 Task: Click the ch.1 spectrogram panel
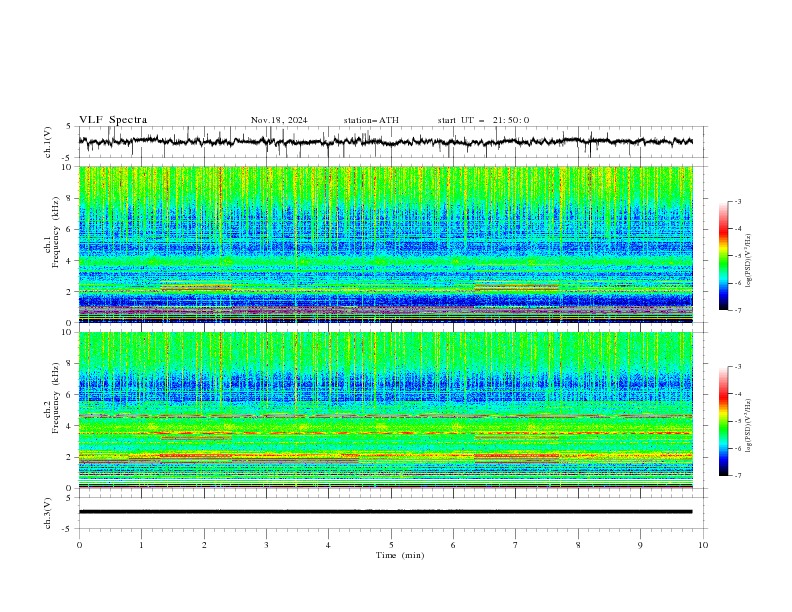pyautogui.click(x=385, y=244)
